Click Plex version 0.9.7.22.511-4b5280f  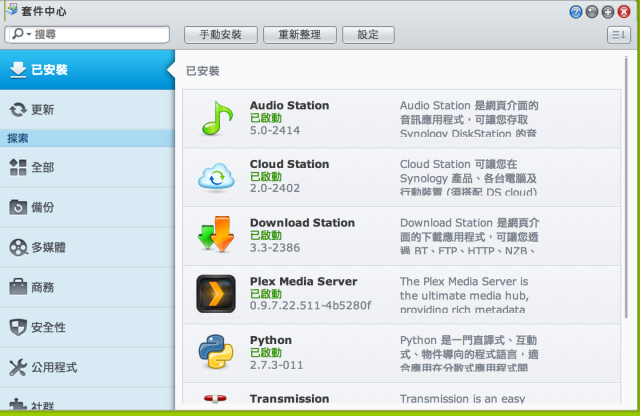pos(311,305)
